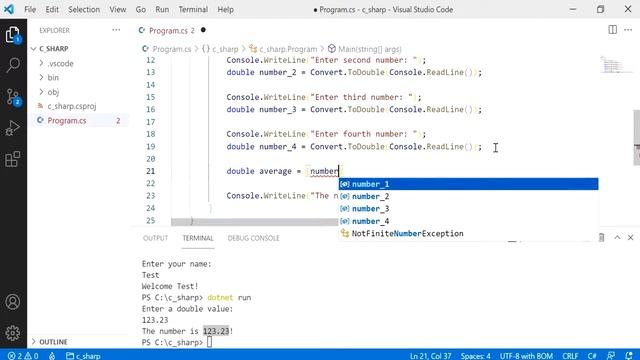Open the Accounts menu icon
This screenshot has width=640, height=360.
coord(13,302)
